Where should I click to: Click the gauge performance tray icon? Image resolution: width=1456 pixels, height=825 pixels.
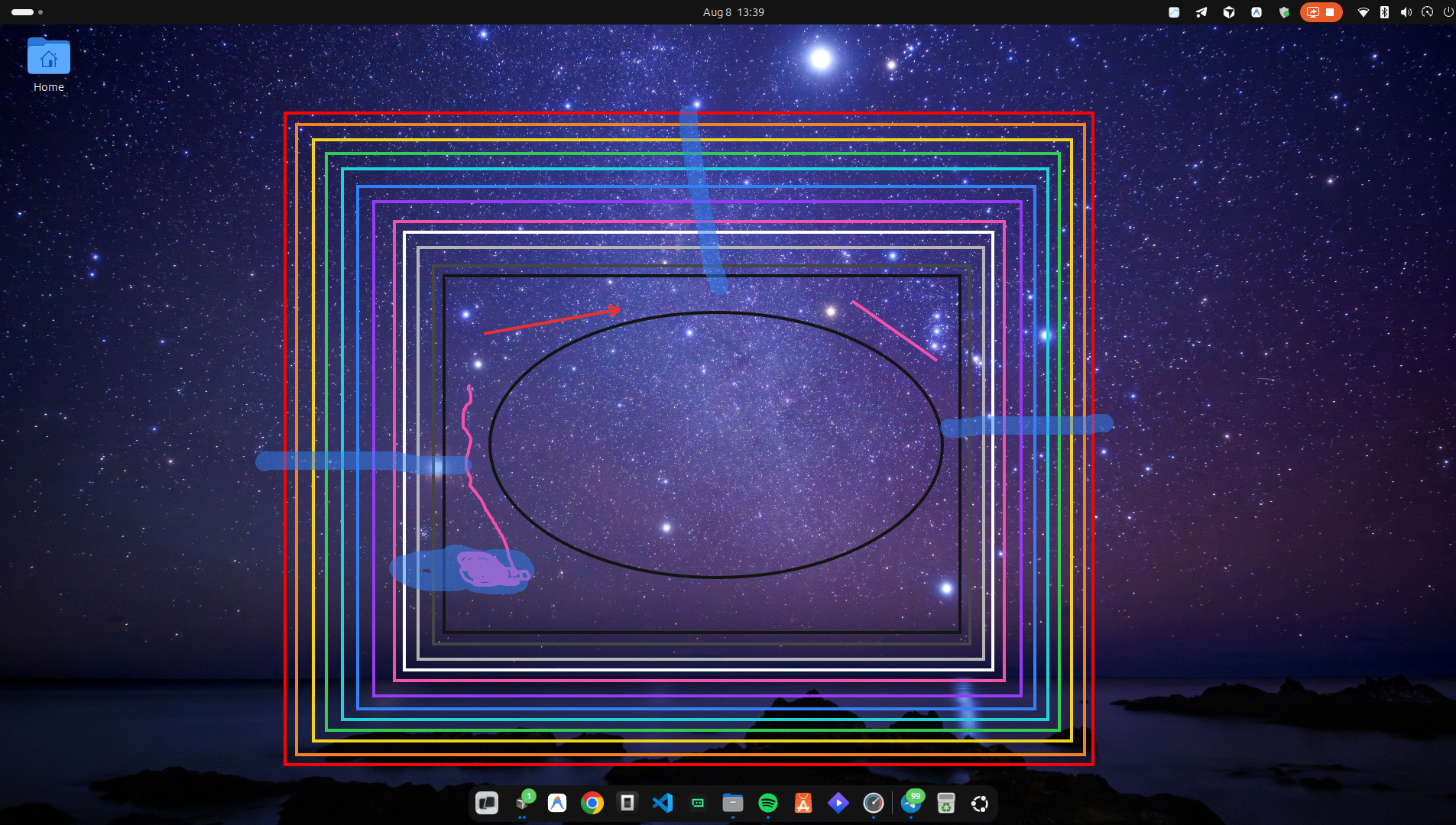(1427, 12)
